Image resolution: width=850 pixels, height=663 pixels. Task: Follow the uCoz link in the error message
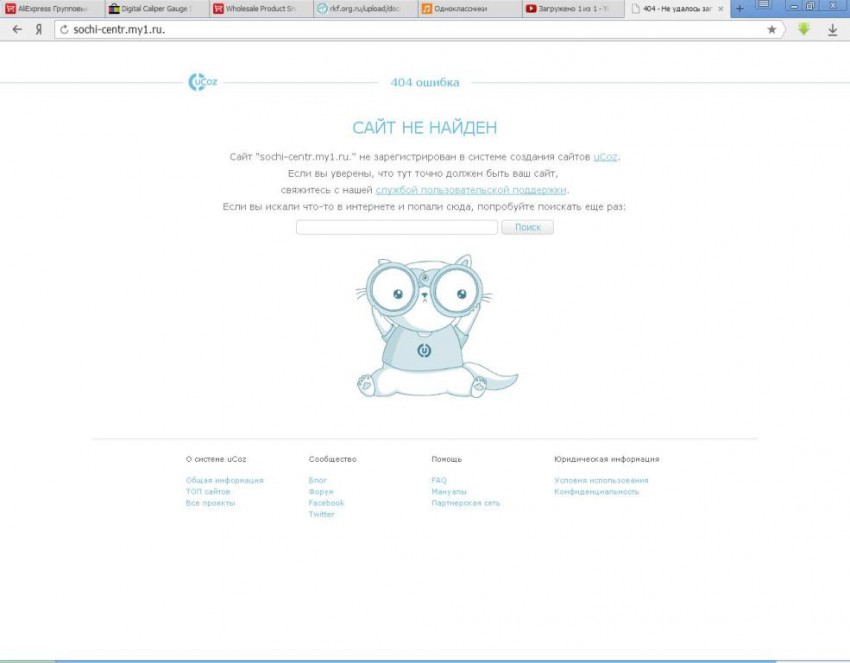606,157
